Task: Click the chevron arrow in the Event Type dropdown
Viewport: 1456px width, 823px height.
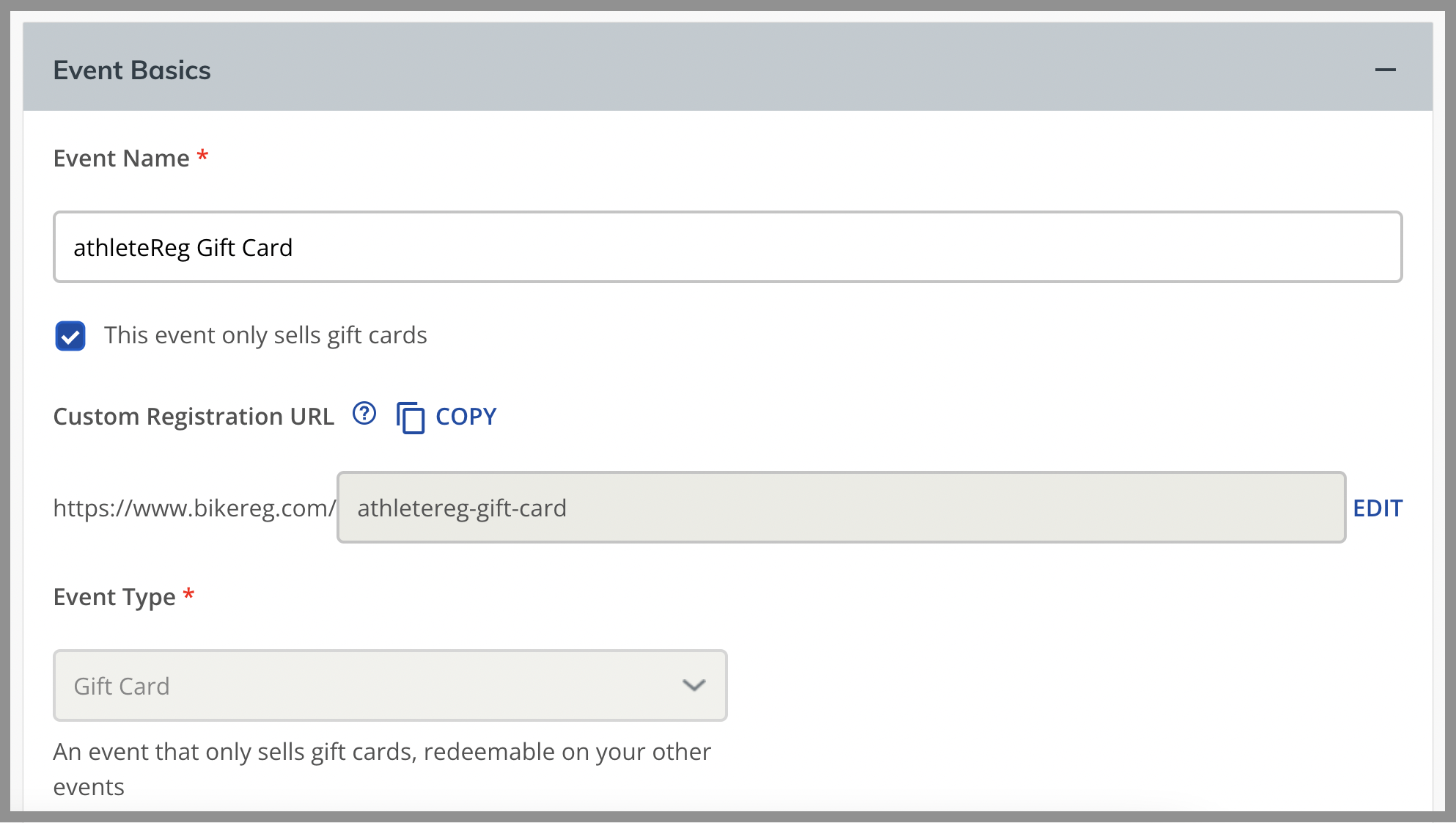Action: pos(694,685)
